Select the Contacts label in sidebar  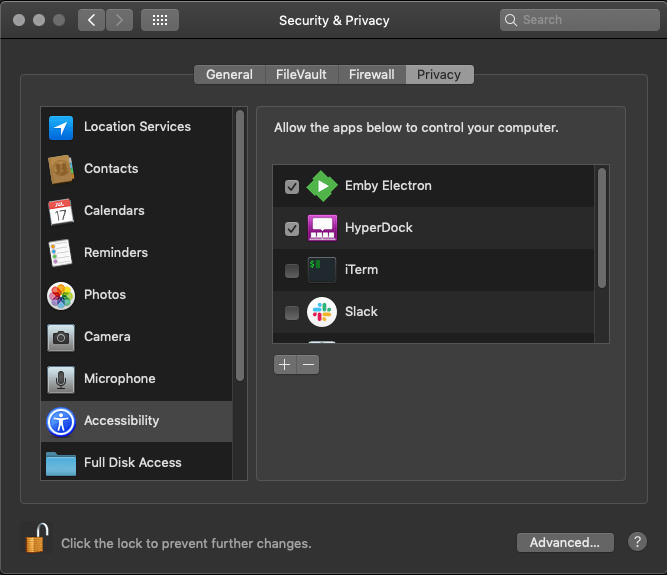(111, 168)
